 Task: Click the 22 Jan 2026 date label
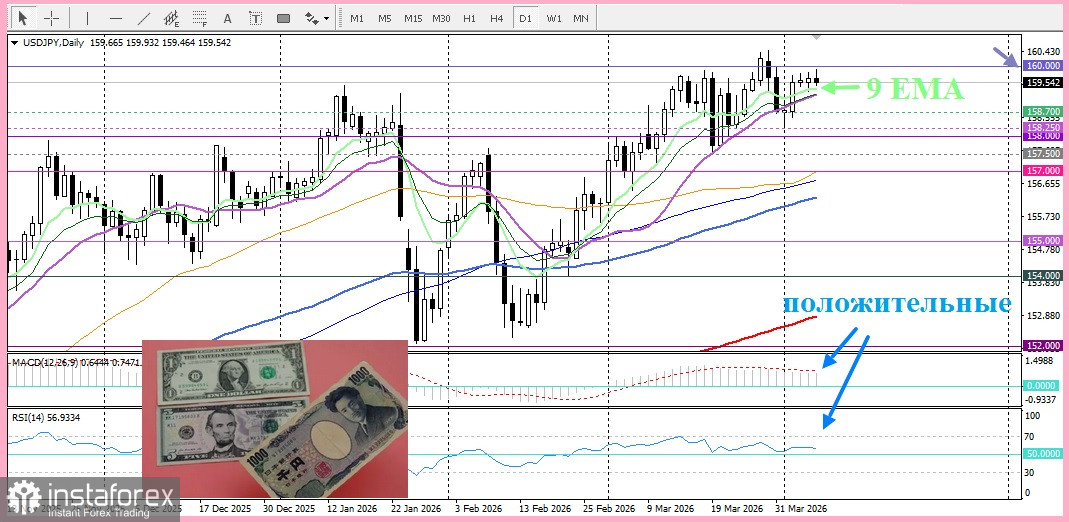click(417, 509)
